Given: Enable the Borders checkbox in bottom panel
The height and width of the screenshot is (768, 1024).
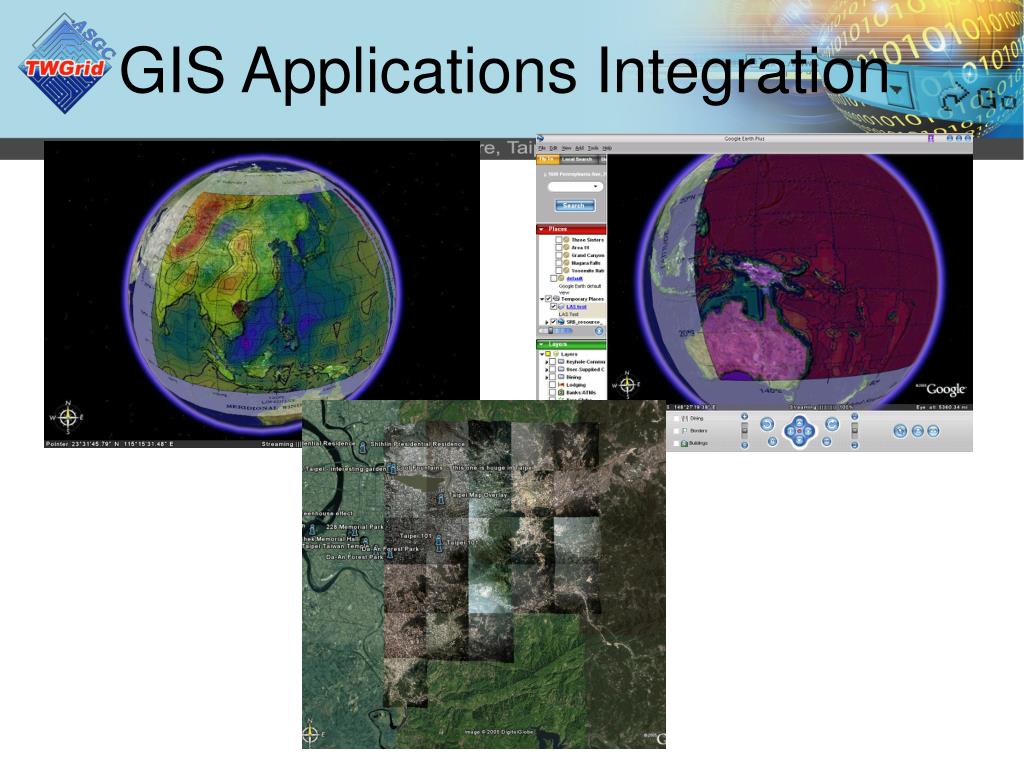Looking at the screenshot, I should tap(676, 431).
